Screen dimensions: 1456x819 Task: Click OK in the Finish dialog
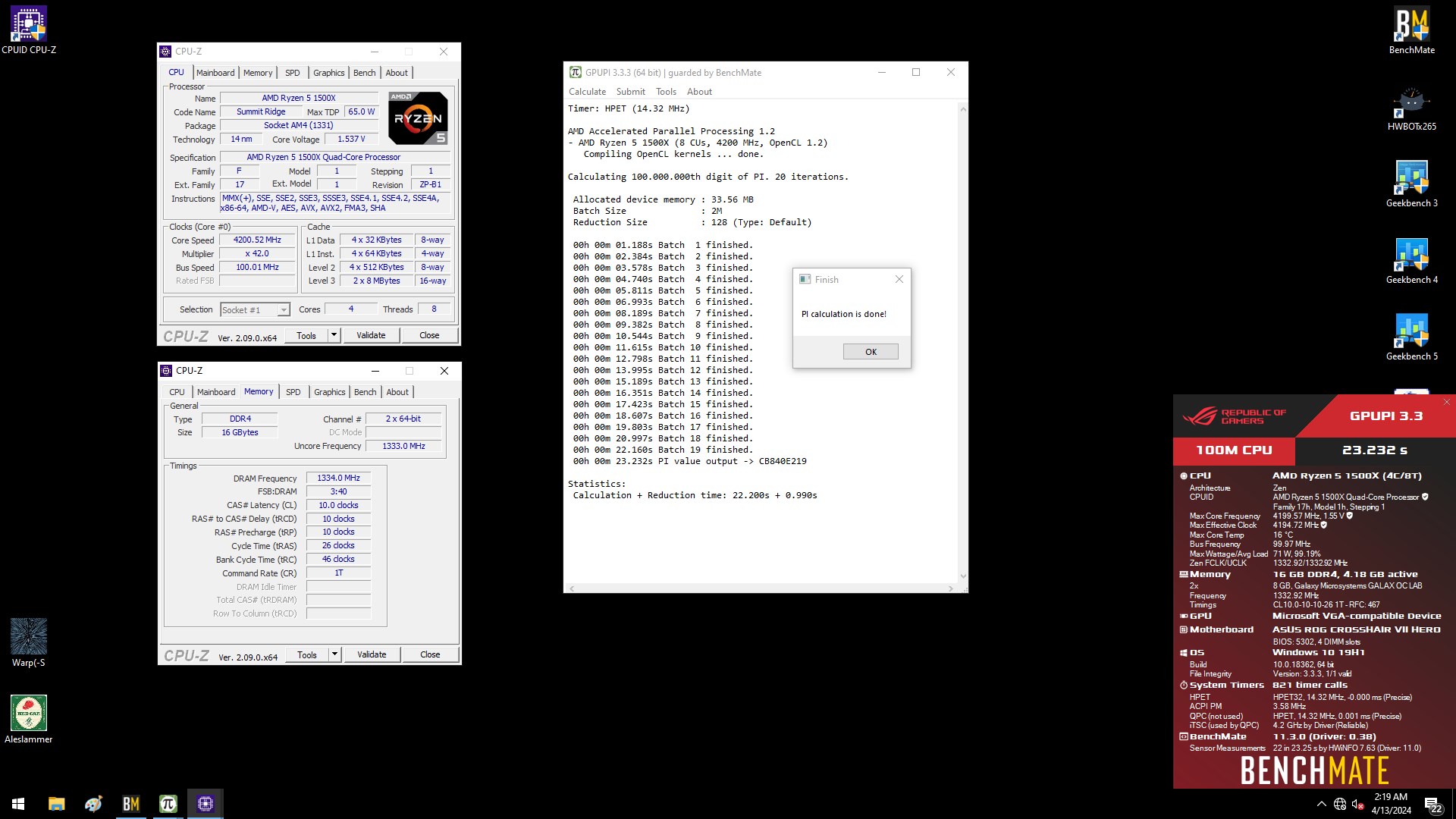[871, 352]
